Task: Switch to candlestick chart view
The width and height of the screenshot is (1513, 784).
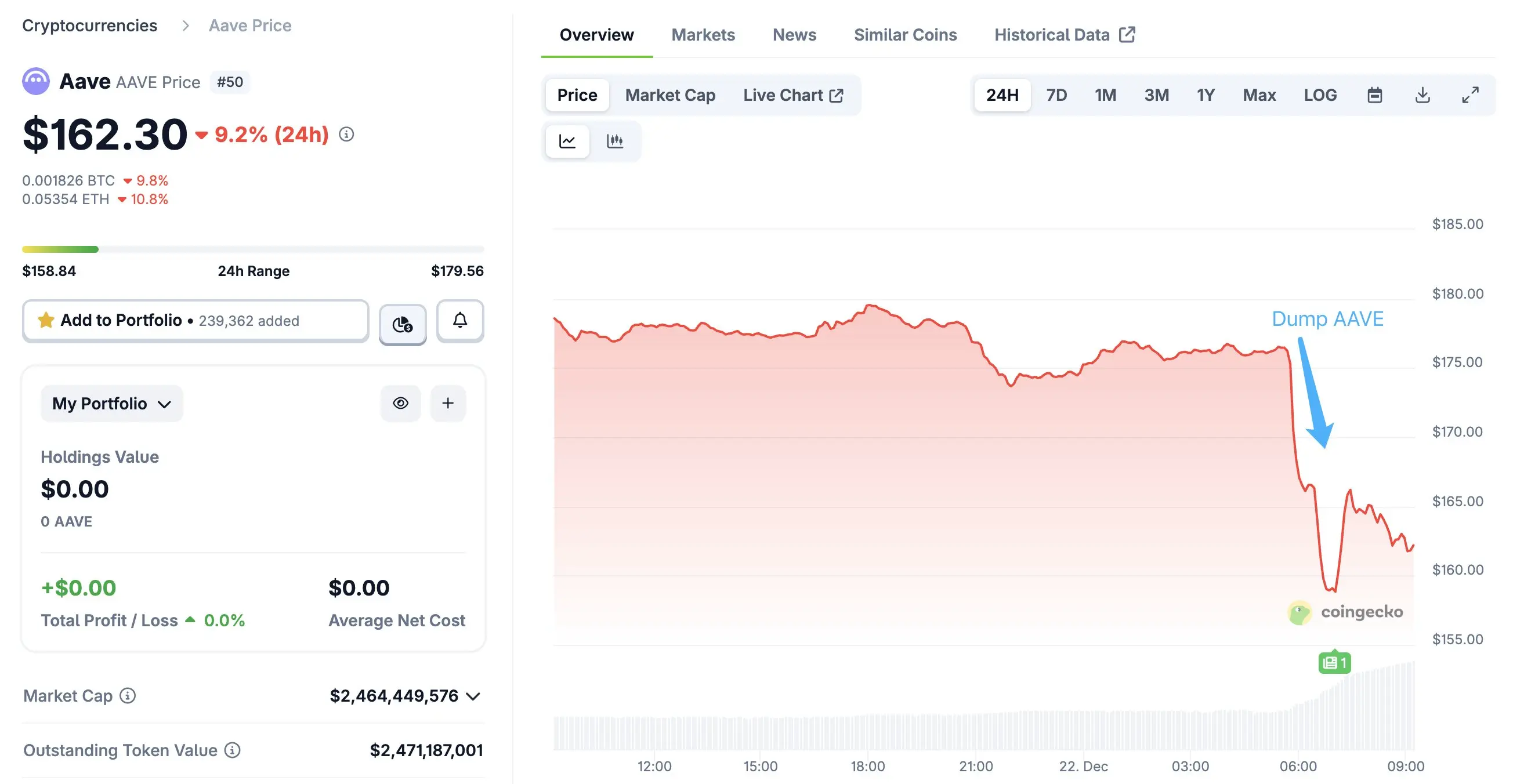Action: pos(614,141)
